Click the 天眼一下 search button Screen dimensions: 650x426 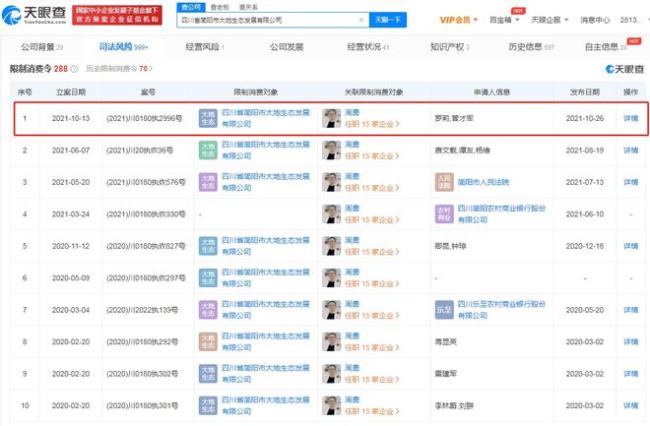tap(388, 20)
